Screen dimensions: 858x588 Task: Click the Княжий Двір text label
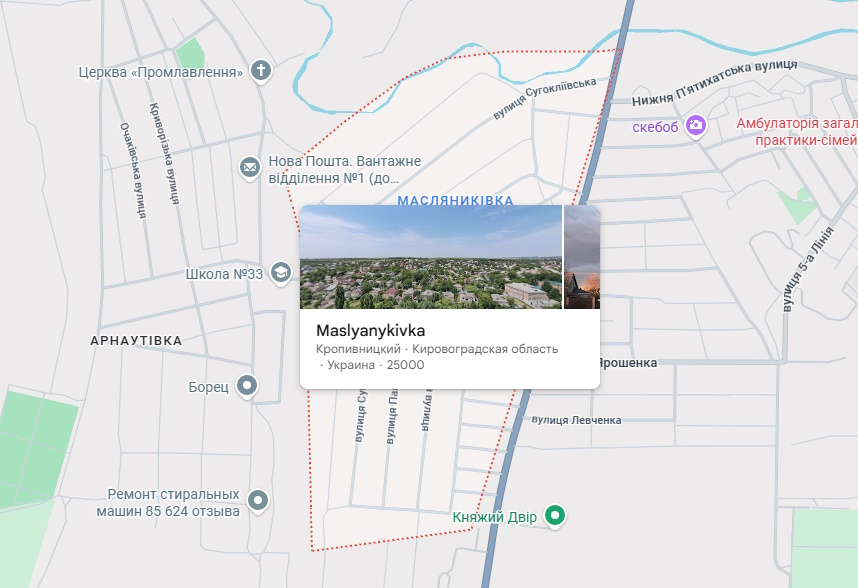(495, 517)
